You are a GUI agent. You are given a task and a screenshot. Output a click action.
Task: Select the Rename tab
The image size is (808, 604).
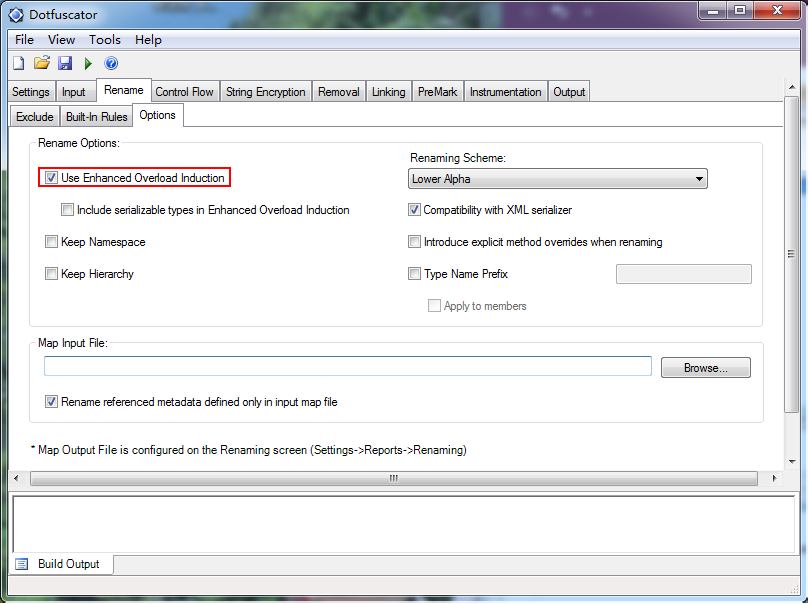click(x=124, y=90)
